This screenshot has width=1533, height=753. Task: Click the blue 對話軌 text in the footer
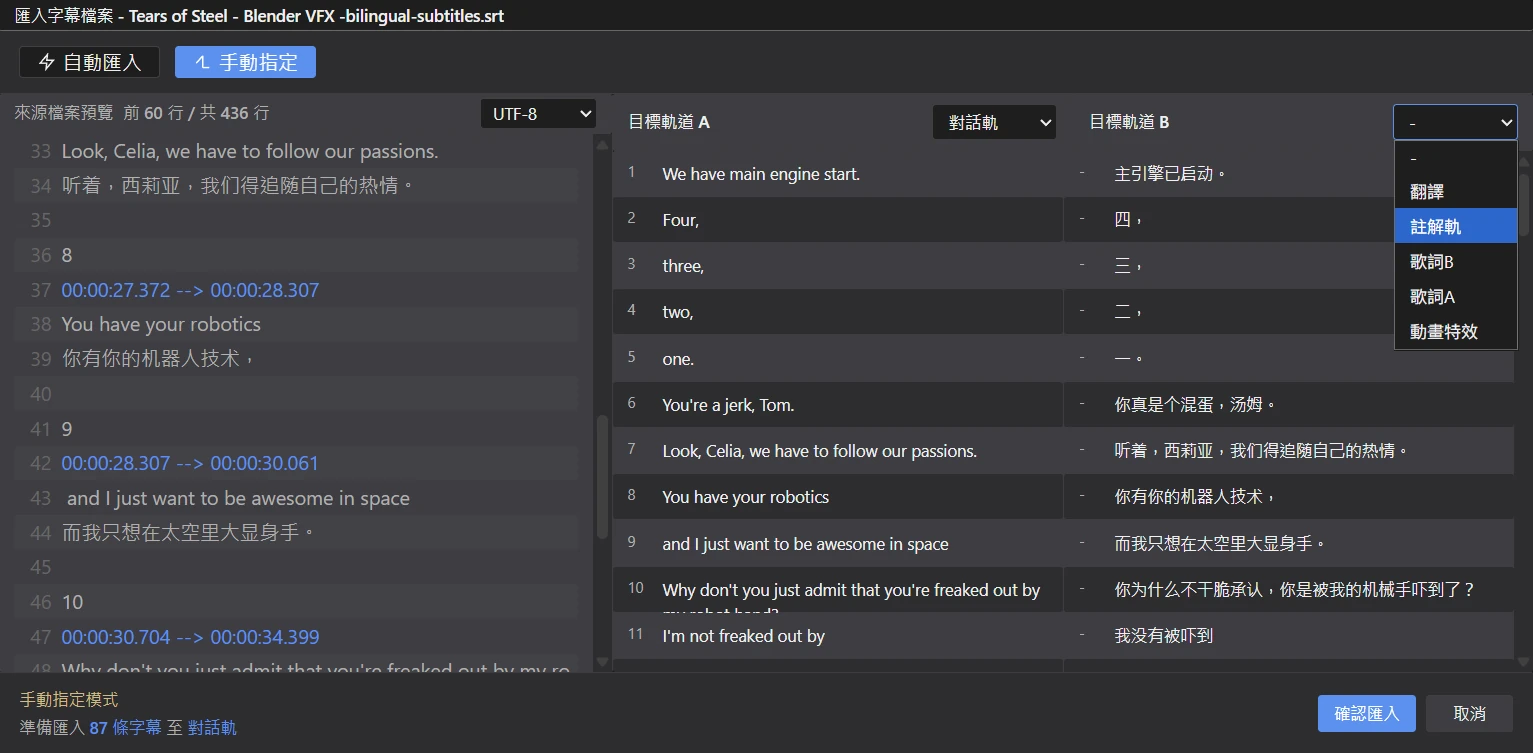(x=212, y=728)
